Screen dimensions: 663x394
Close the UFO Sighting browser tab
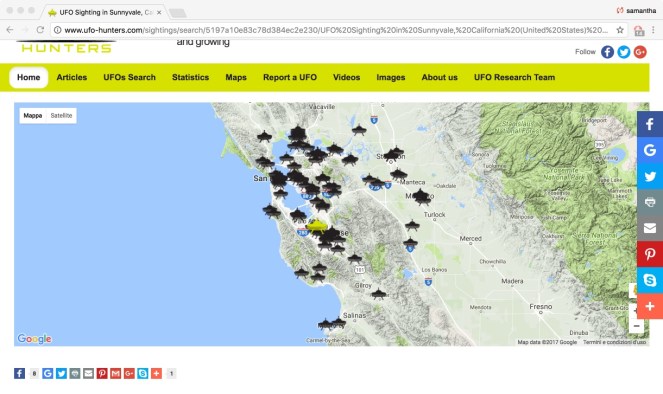click(x=159, y=13)
